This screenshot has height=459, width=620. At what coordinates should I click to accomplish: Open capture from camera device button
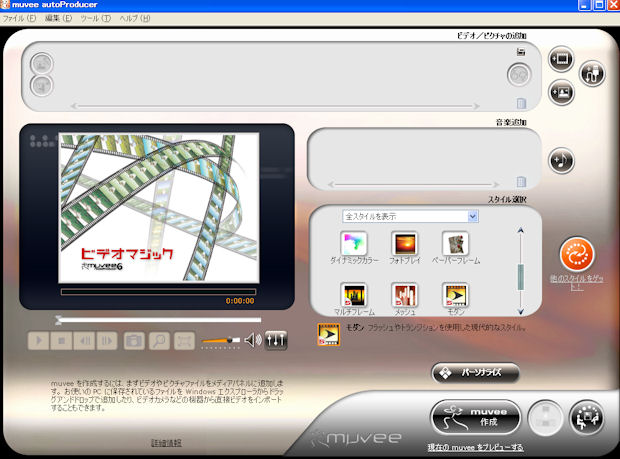(x=592, y=73)
